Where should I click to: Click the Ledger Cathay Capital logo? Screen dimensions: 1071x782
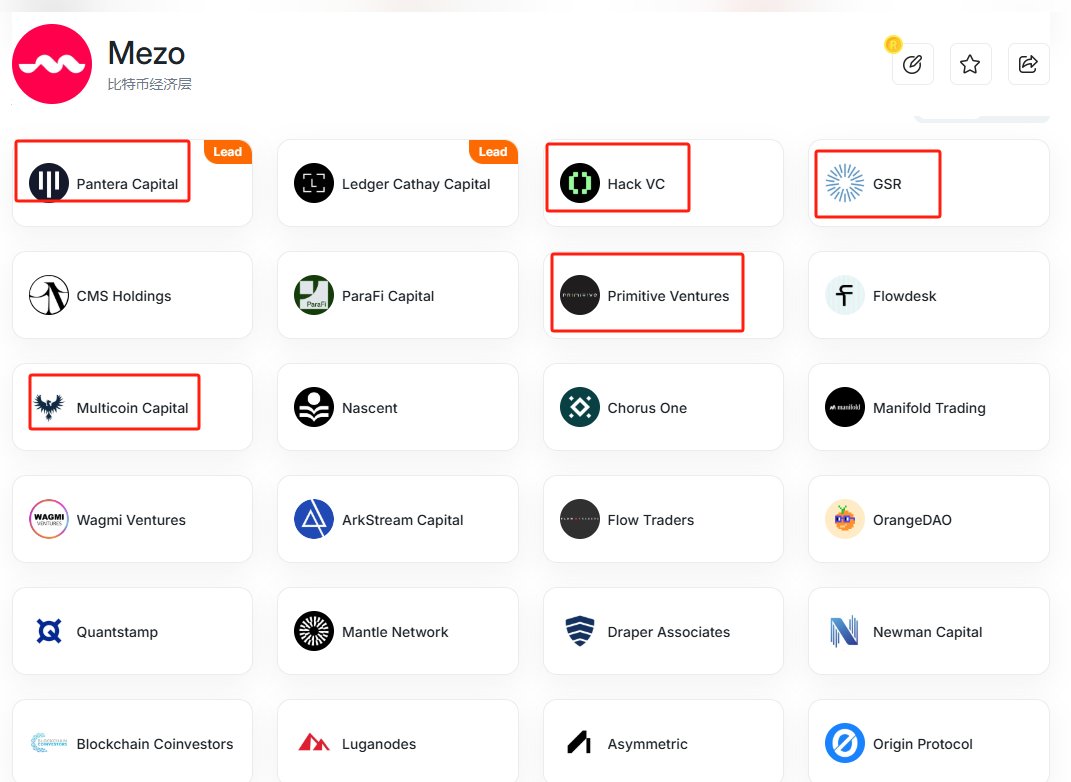[314, 183]
